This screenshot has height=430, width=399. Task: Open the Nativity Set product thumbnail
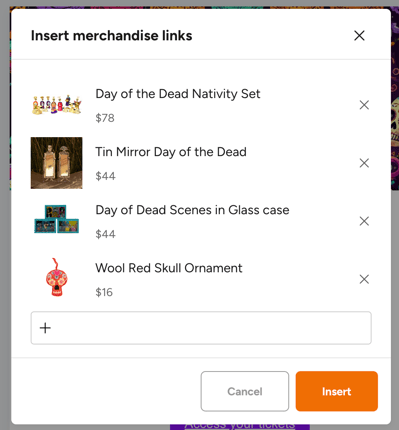pos(57,105)
